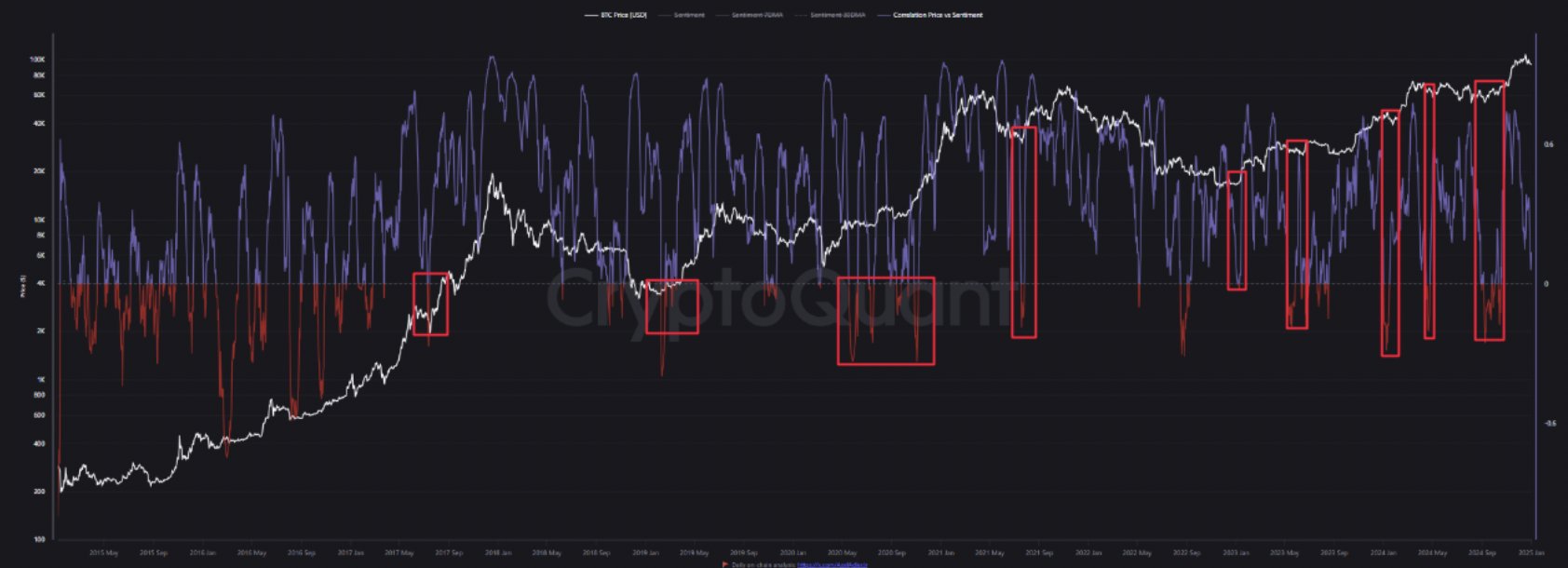Viewport: 1568px width, 568px height.
Task: Click the 0.6 right-axis correlation label
Action: click(x=1548, y=144)
